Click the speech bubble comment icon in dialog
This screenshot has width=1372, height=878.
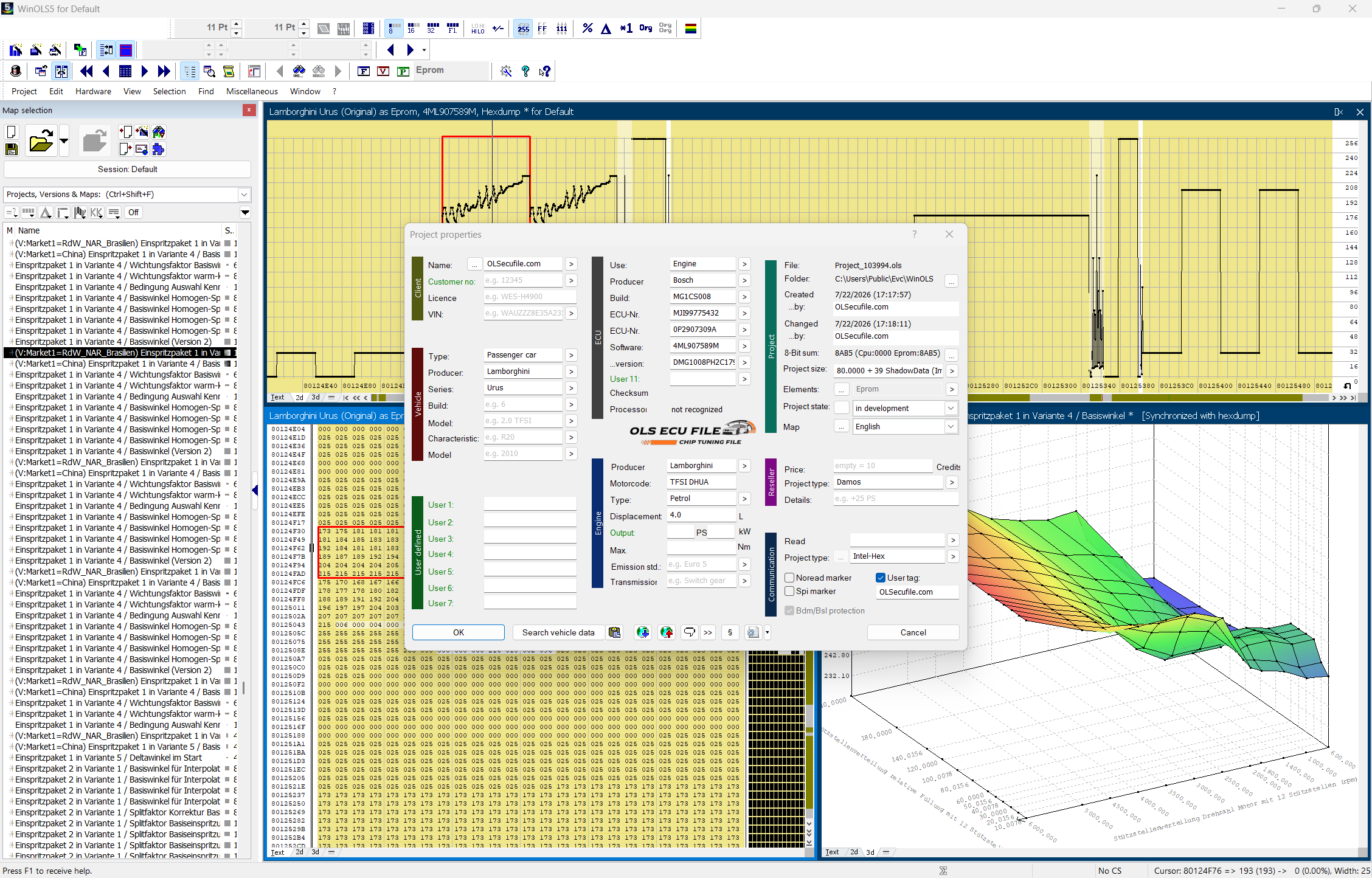pos(689,632)
